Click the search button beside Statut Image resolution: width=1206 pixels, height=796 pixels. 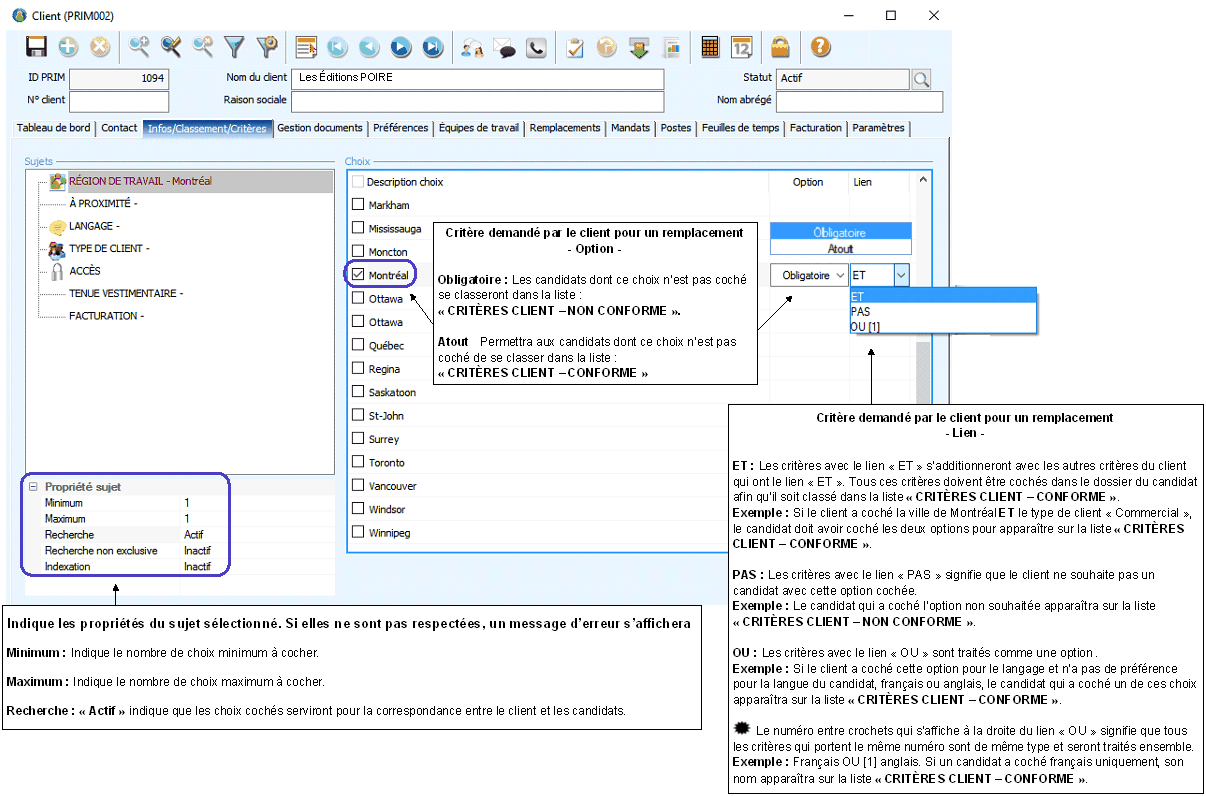tap(921, 79)
